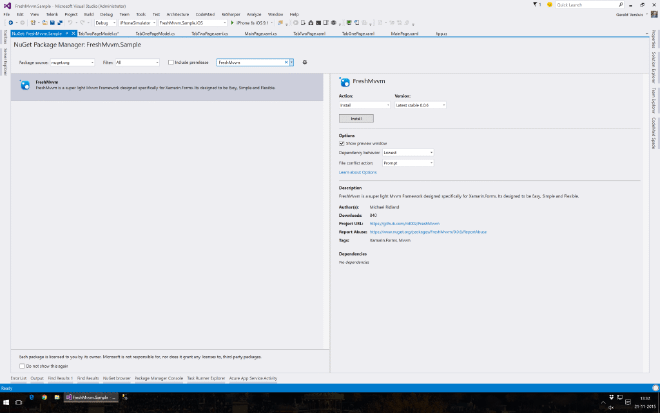Open the NuGet browser panel tab
660x413 pixels.
click(117, 378)
